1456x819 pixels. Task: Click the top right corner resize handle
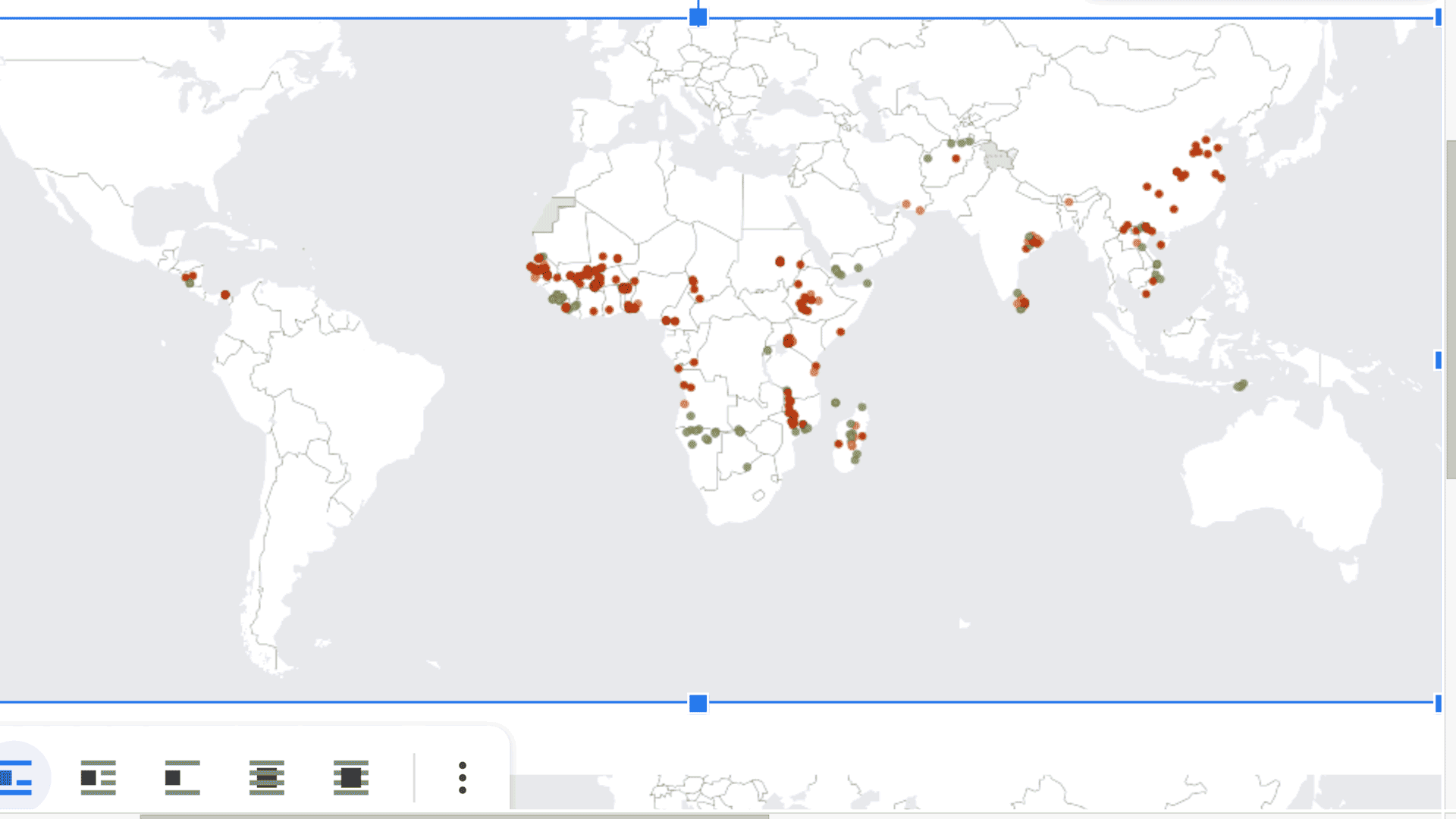[1438, 17]
